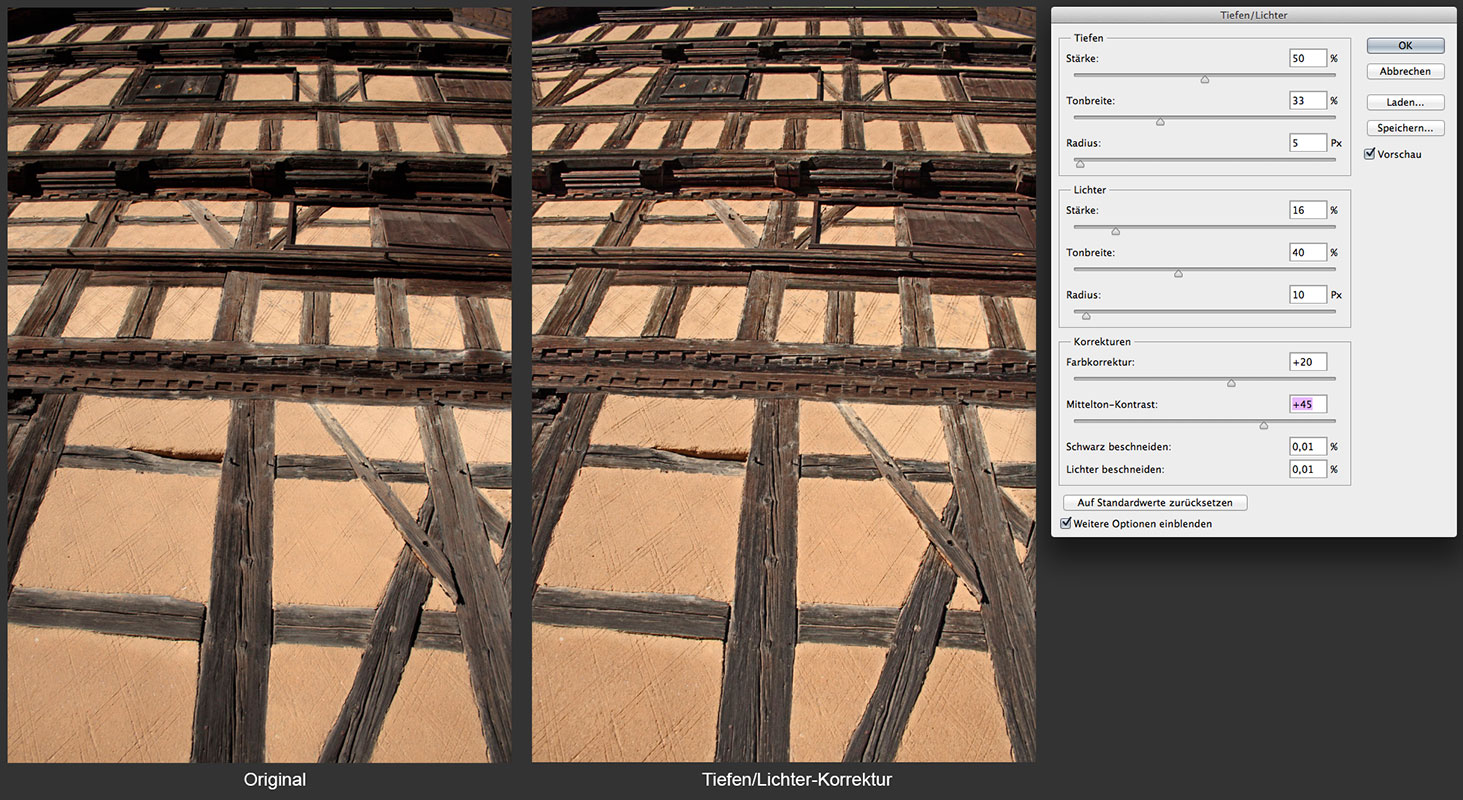Click the Lichter Radius value field
Image resolution: width=1463 pixels, height=800 pixels.
(x=1307, y=295)
